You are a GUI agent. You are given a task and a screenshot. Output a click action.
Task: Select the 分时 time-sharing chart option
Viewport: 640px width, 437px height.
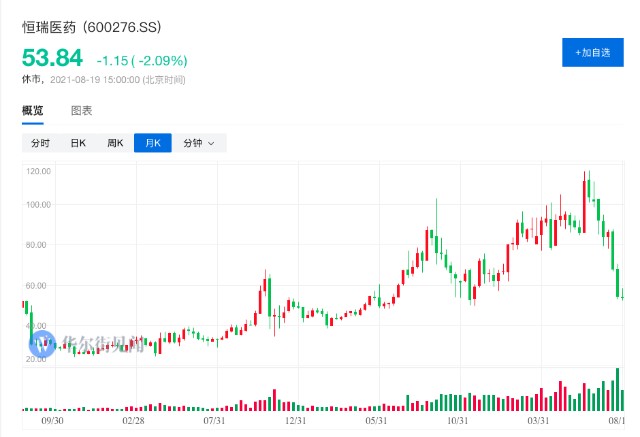pos(40,143)
